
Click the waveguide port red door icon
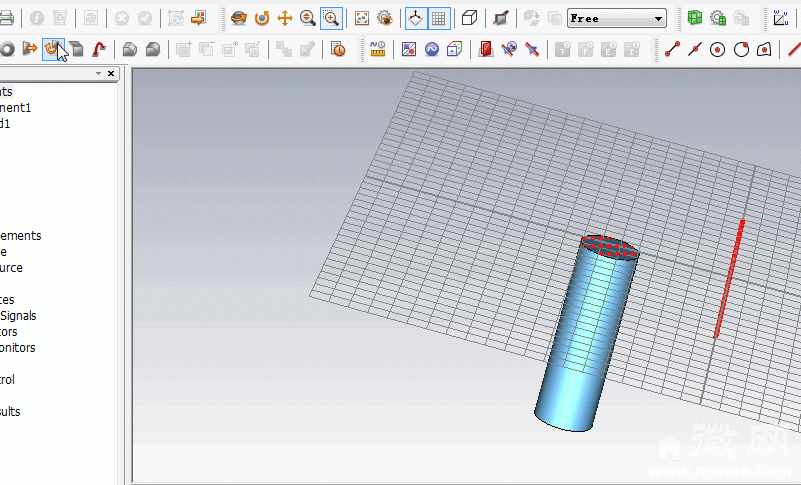pyautogui.click(x=485, y=50)
